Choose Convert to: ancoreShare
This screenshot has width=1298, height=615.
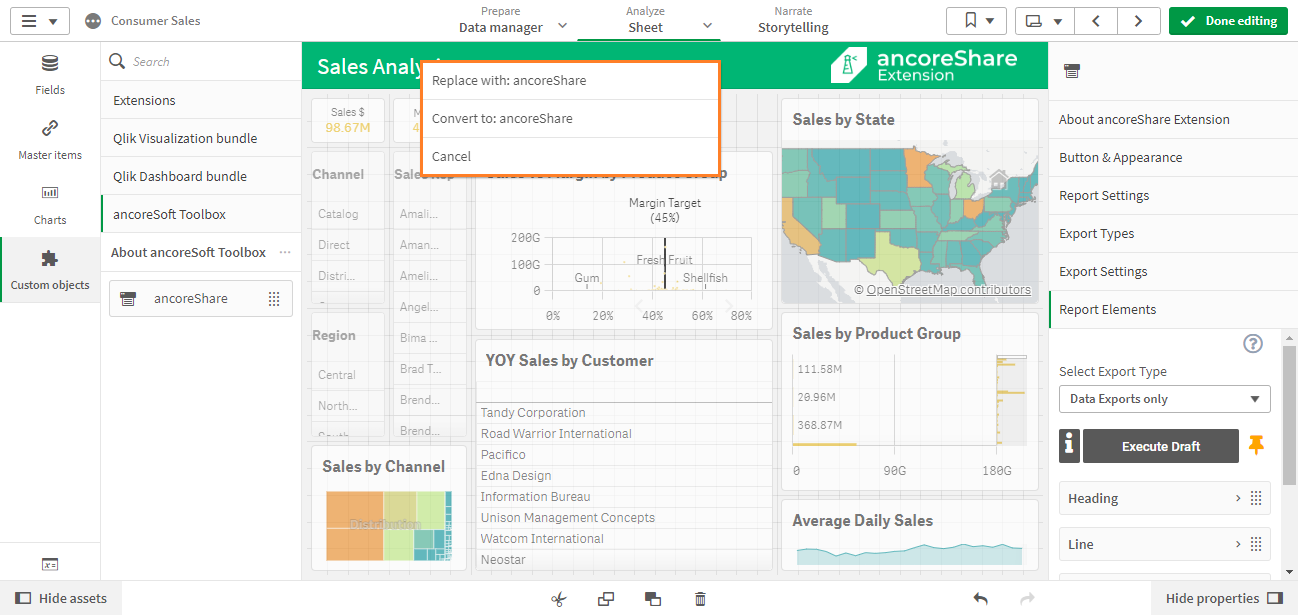click(570, 118)
